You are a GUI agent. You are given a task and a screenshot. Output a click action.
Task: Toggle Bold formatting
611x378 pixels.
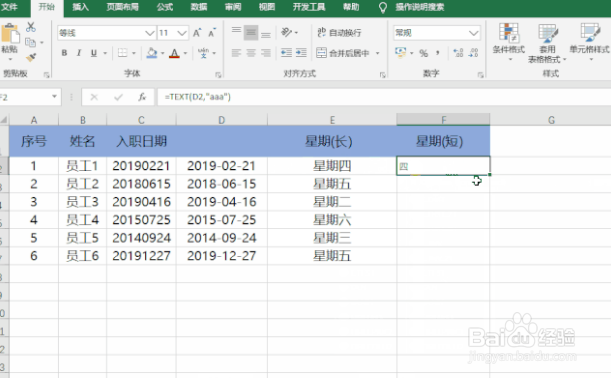coord(64,53)
